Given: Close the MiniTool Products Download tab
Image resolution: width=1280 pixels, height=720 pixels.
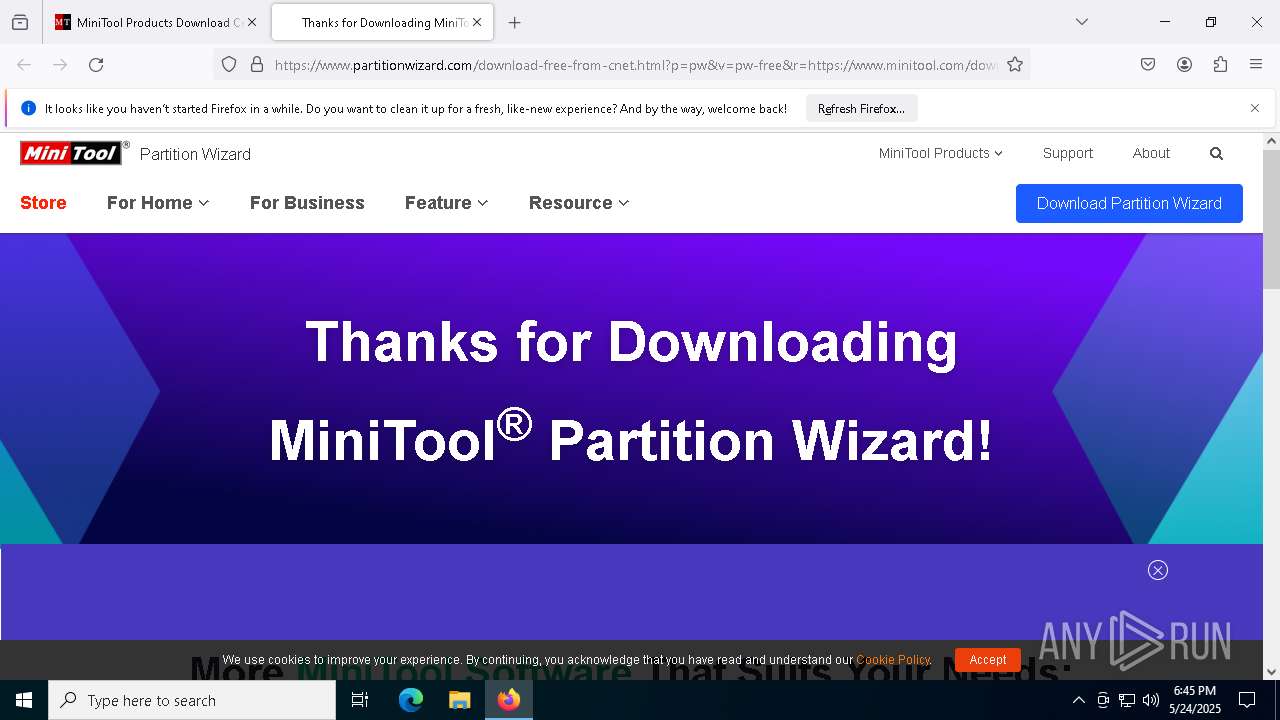Looking at the screenshot, I should click(x=251, y=22).
